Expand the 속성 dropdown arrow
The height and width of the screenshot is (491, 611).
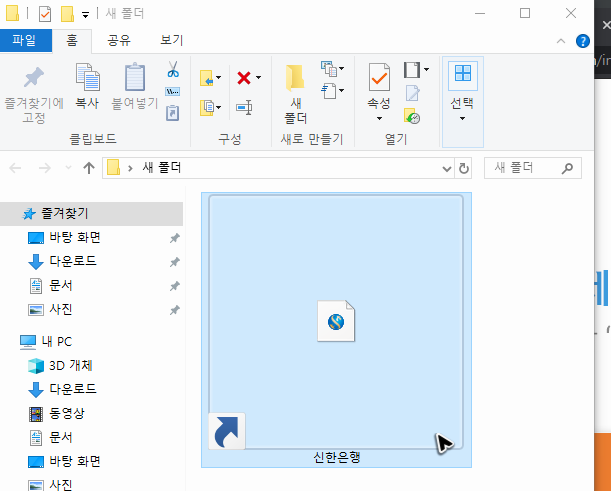click(379, 118)
